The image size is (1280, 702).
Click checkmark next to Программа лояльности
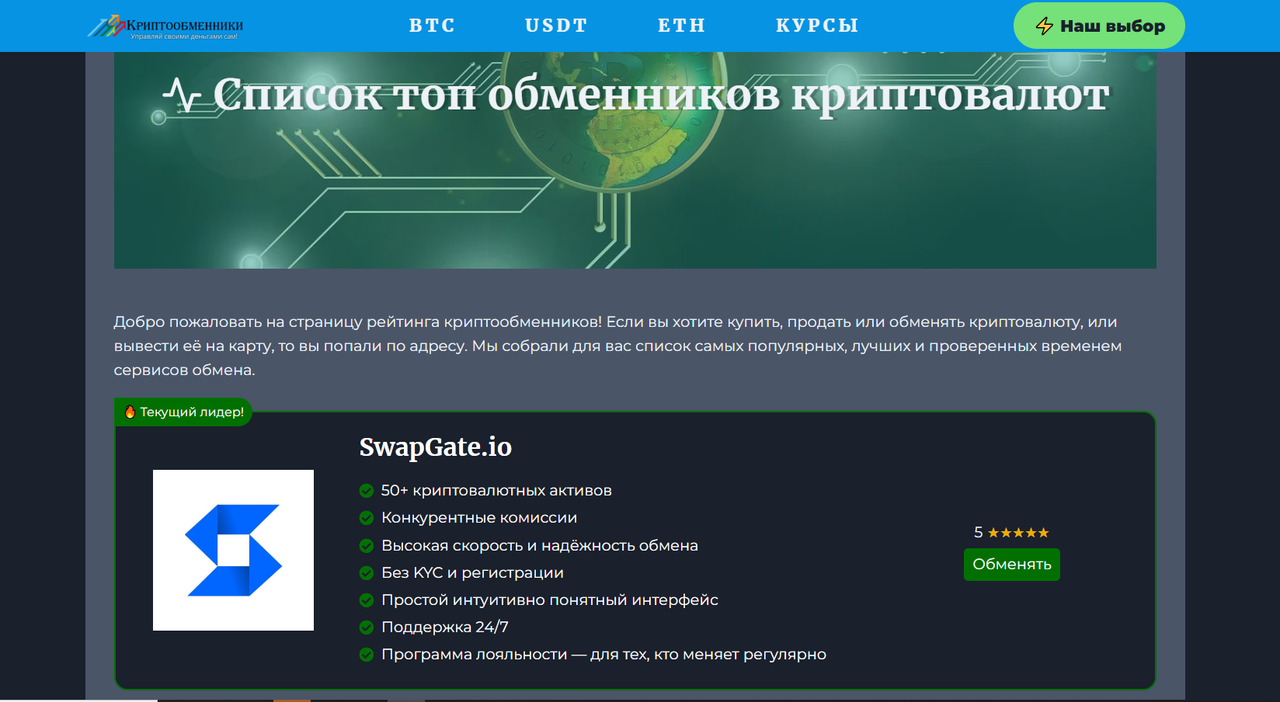click(366, 655)
